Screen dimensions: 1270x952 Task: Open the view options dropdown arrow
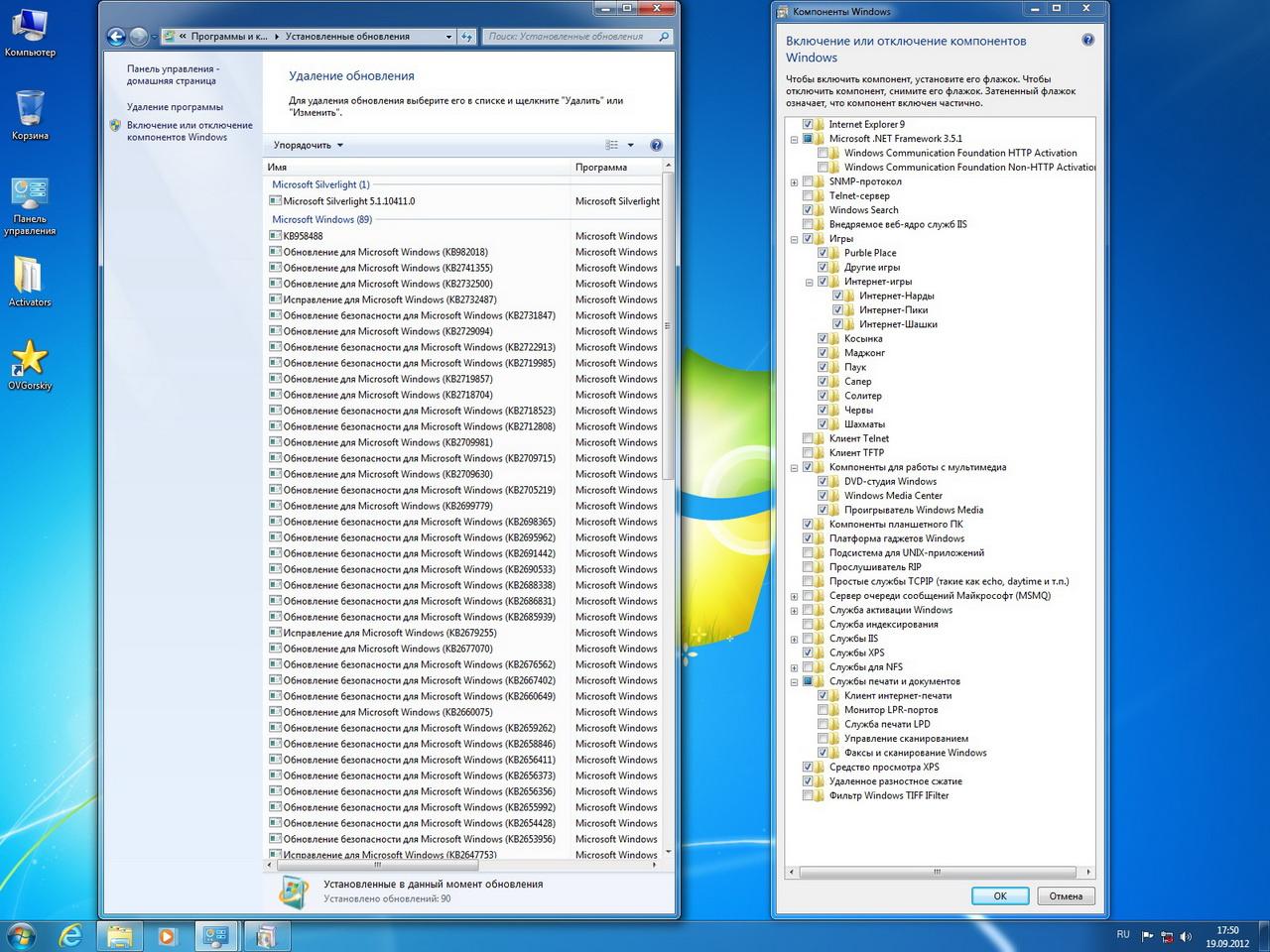631,145
